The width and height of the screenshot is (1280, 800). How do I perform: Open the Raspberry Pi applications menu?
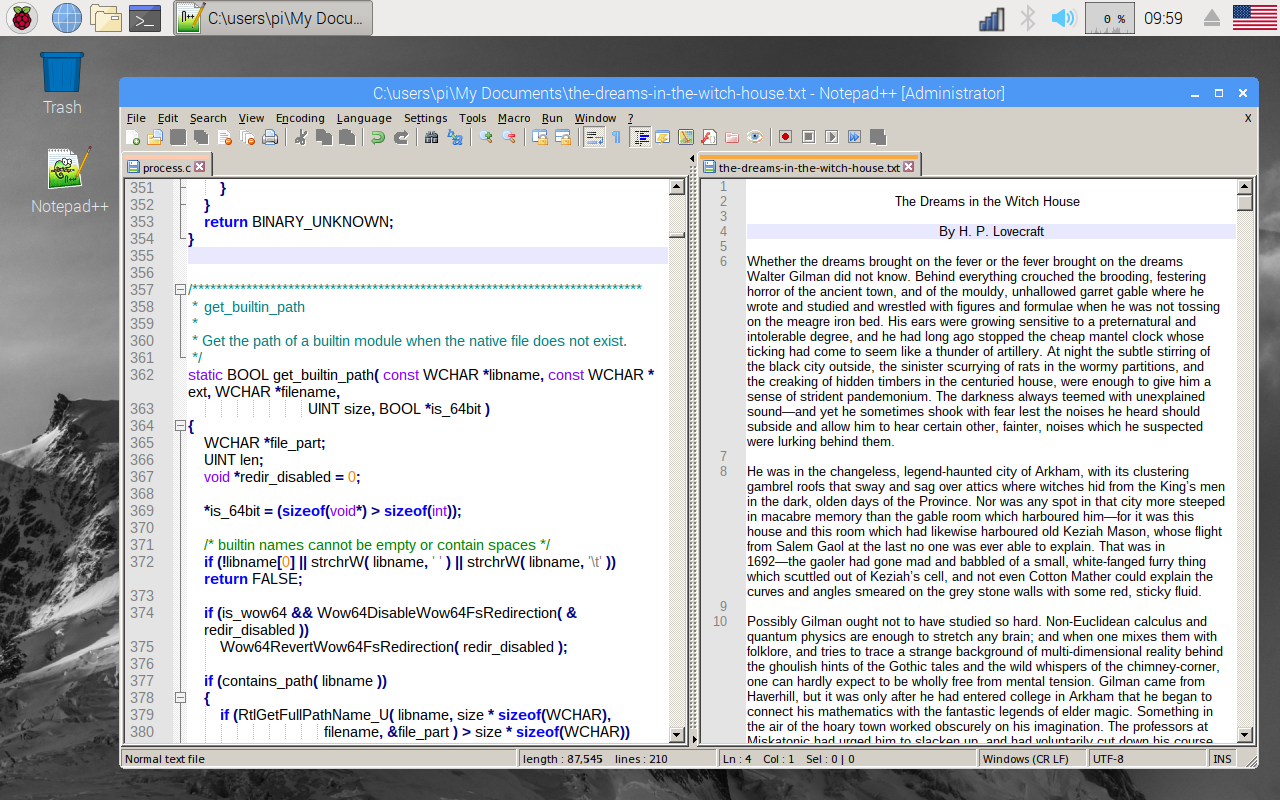[23, 18]
